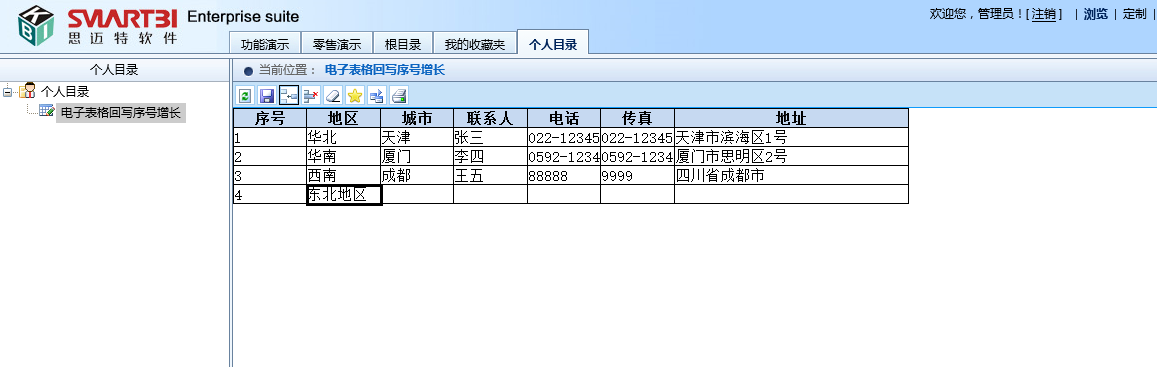Click the 注销 logout link
1157x367 pixels.
(1044, 14)
